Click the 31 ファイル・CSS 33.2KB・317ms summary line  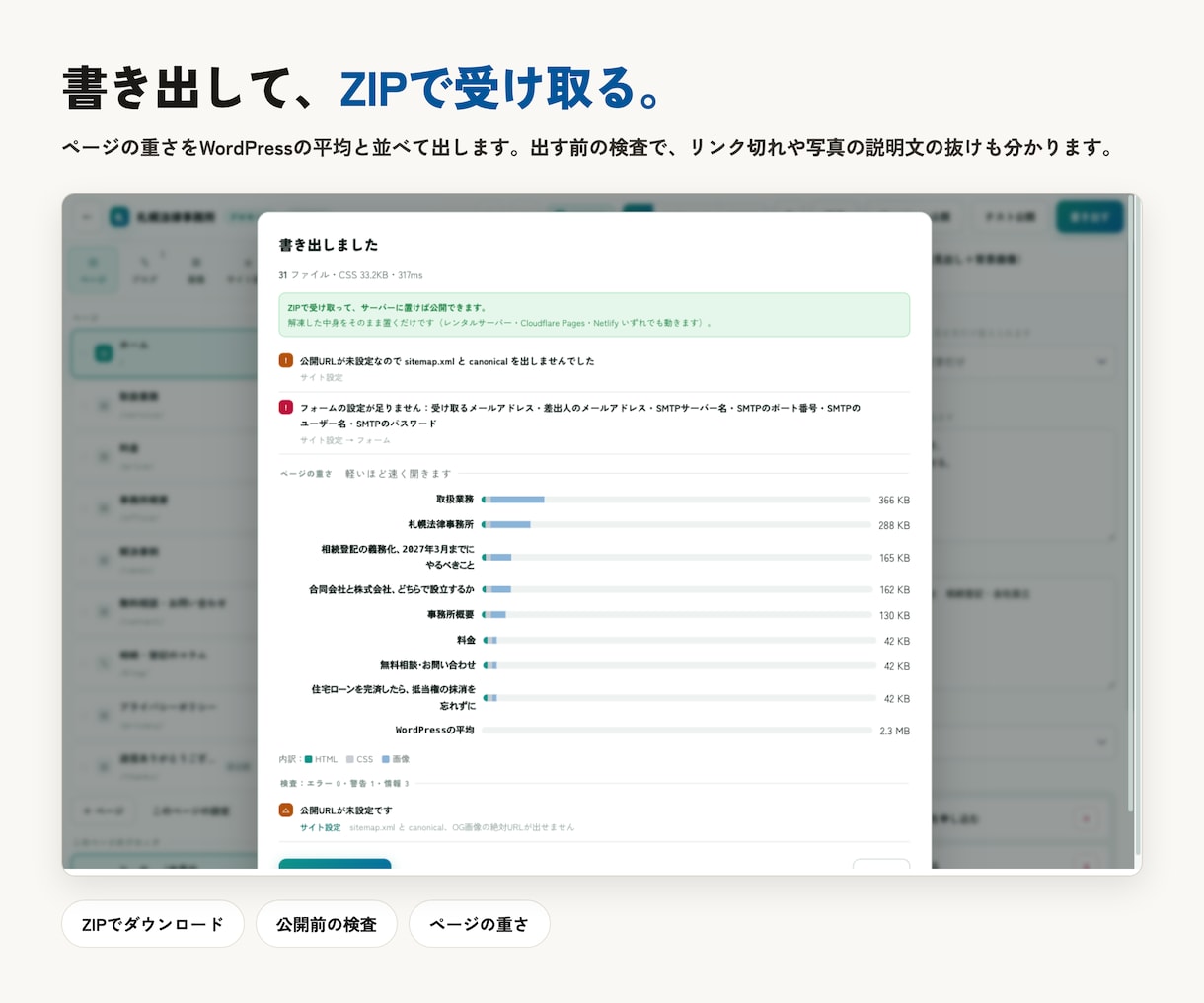pyautogui.click(x=350, y=275)
